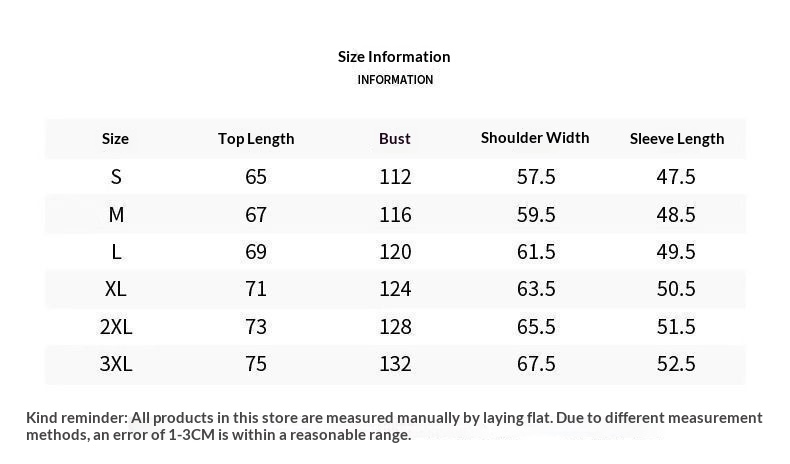
Task: Click the Sleeve Length column header
Action: [676, 139]
